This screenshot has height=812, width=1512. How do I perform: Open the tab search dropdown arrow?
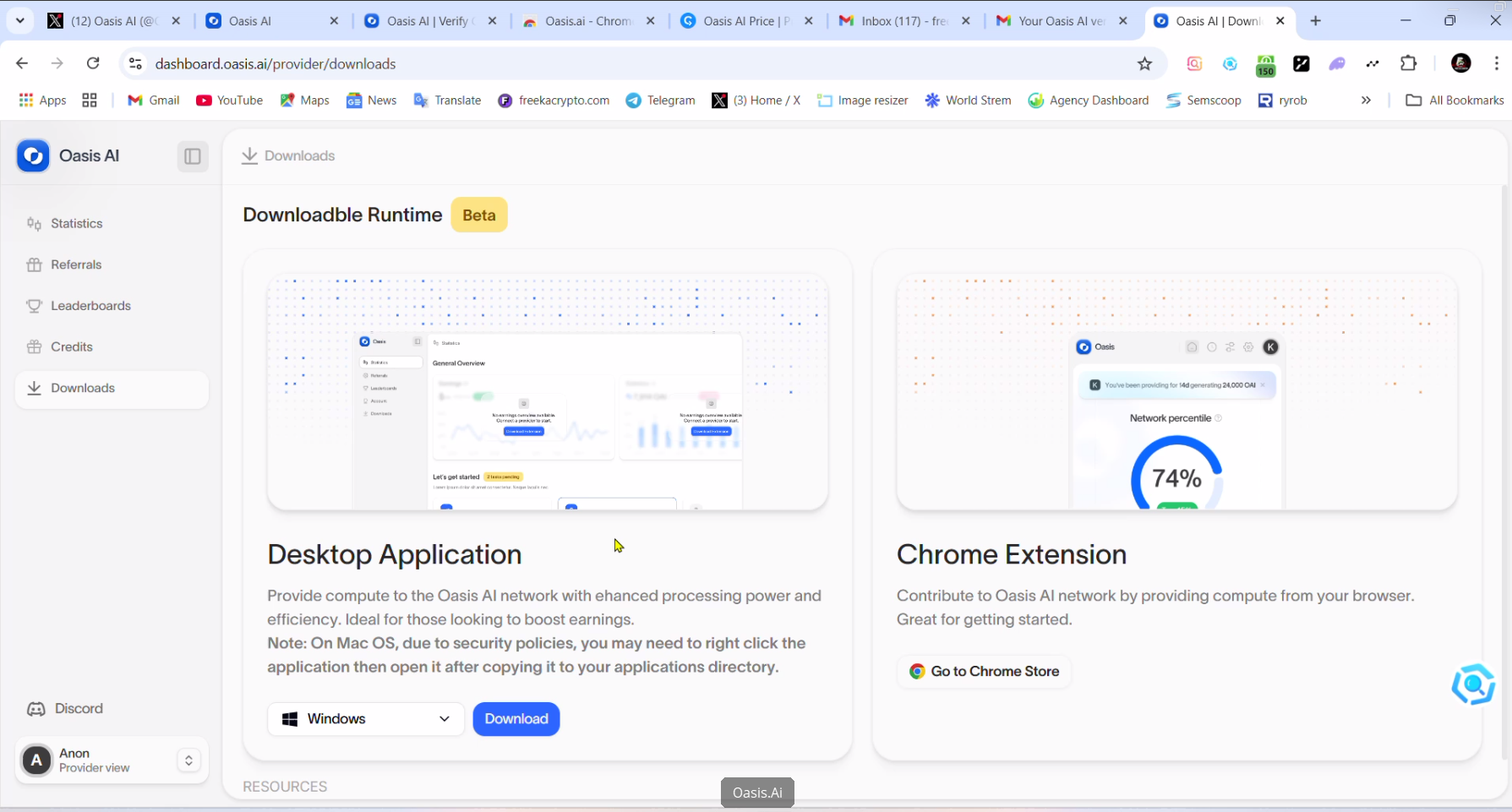(20, 20)
